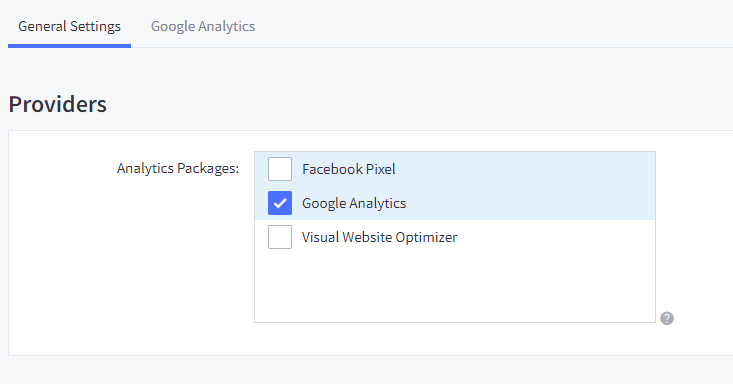The image size is (733, 384).
Task: Click the gray page background below Providers panel
Action: point(366,370)
